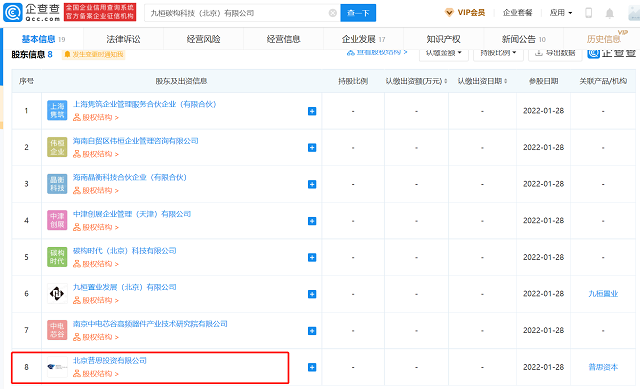Switch to the 法律诉讼 tab

(x=123, y=39)
